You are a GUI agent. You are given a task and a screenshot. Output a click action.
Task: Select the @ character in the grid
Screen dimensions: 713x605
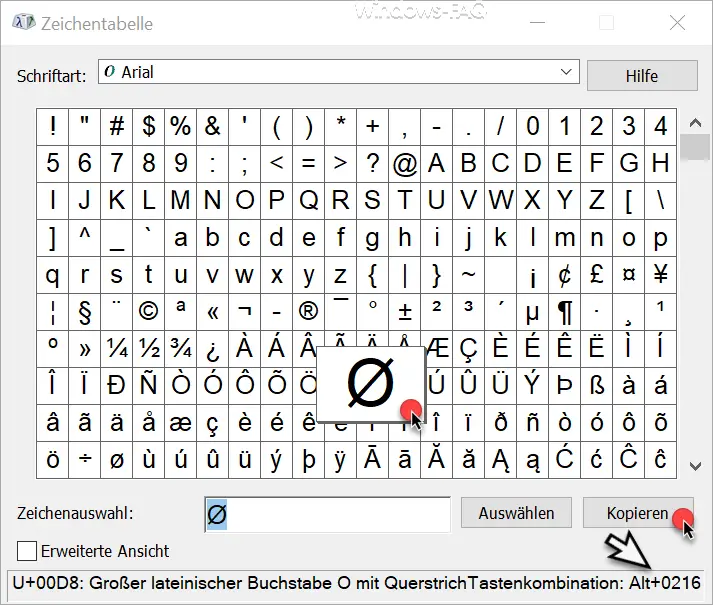click(x=405, y=164)
